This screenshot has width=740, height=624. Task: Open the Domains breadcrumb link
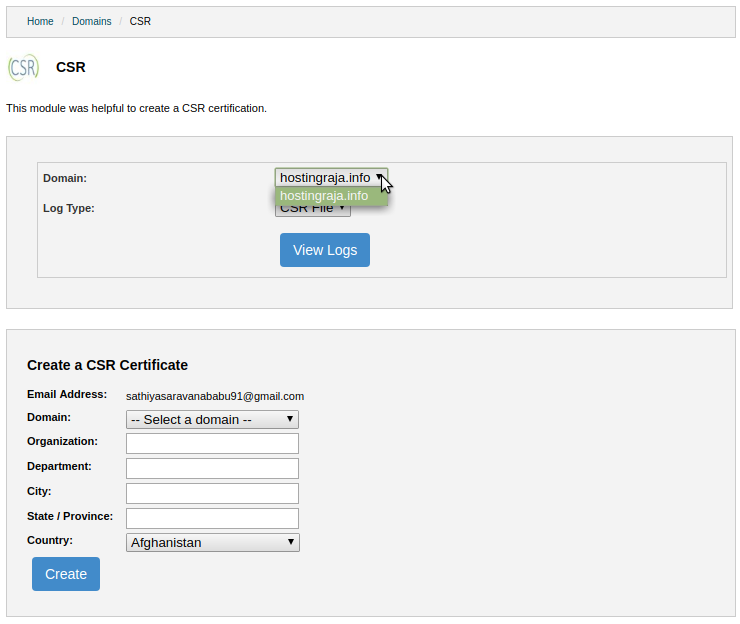(x=92, y=21)
